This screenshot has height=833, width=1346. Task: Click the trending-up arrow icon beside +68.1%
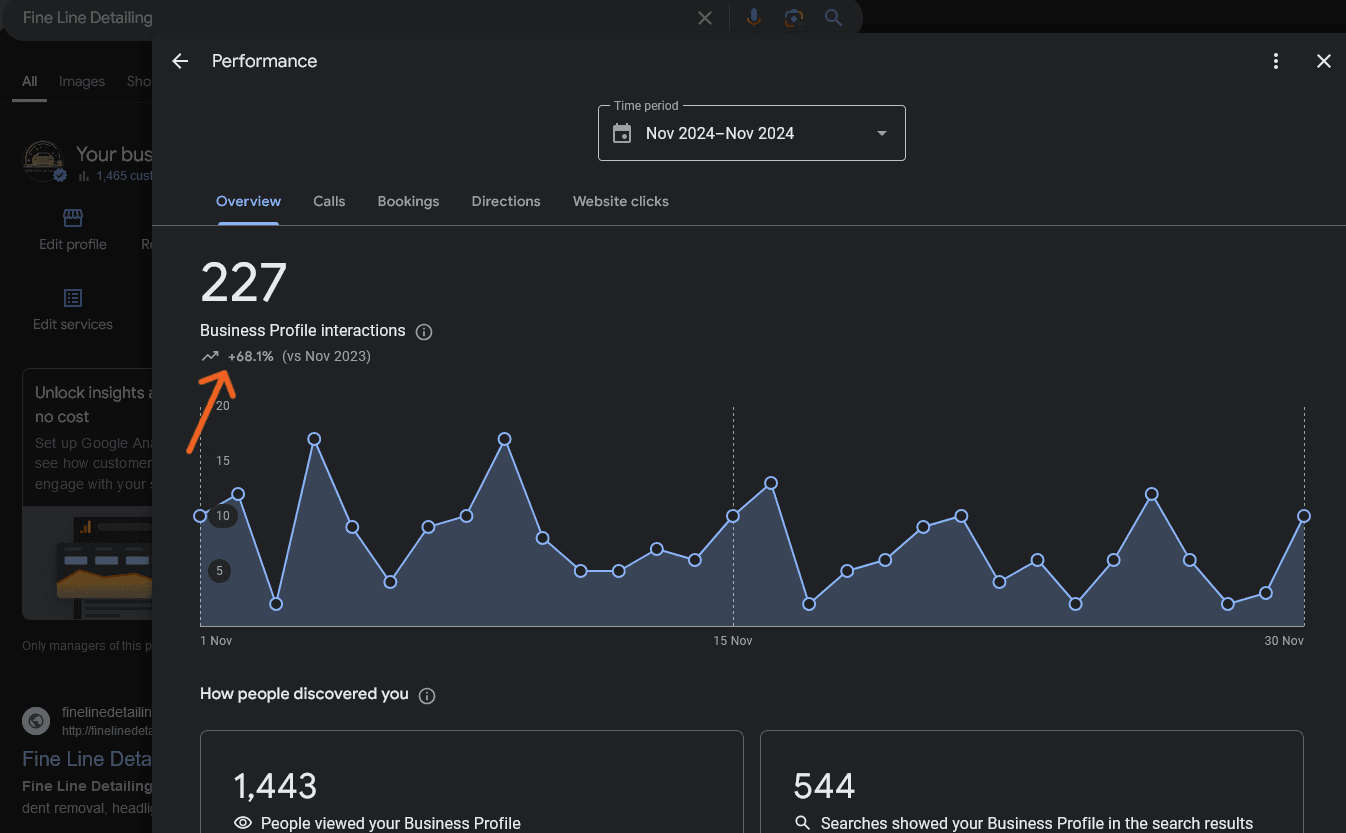click(x=210, y=356)
